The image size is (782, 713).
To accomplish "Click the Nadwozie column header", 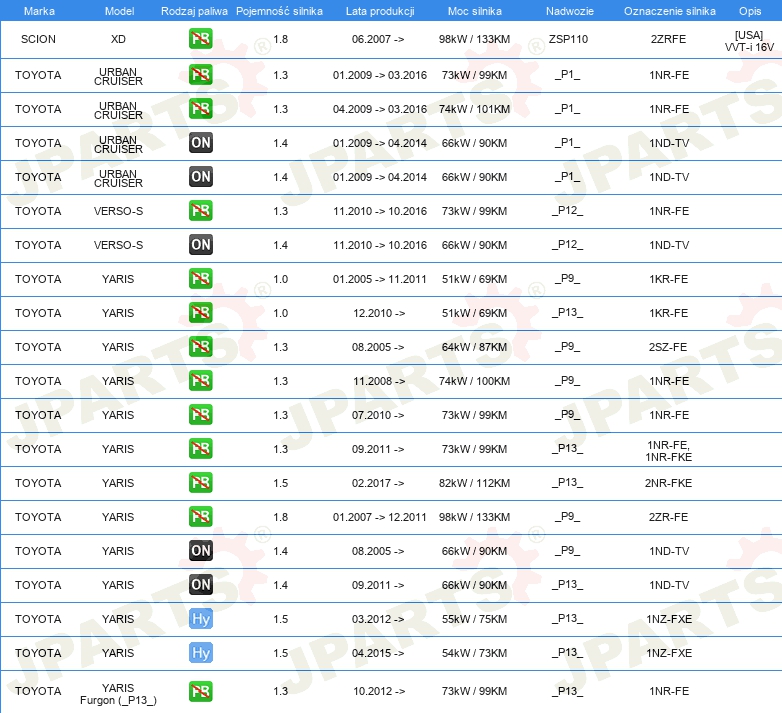I will (x=570, y=11).
